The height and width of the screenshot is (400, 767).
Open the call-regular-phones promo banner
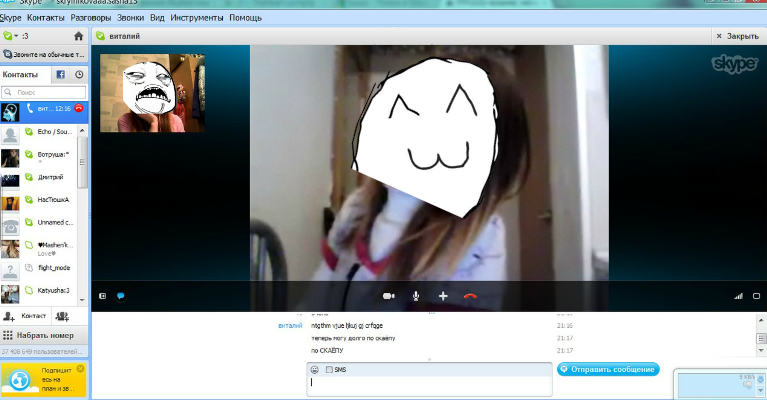(x=44, y=54)
